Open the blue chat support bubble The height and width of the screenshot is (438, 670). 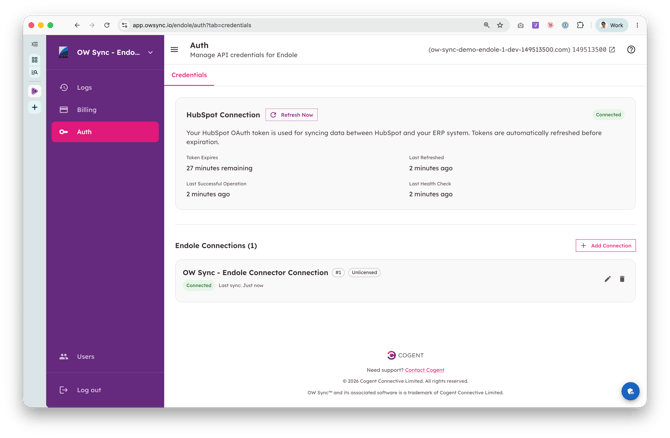(x=630, y=391)
